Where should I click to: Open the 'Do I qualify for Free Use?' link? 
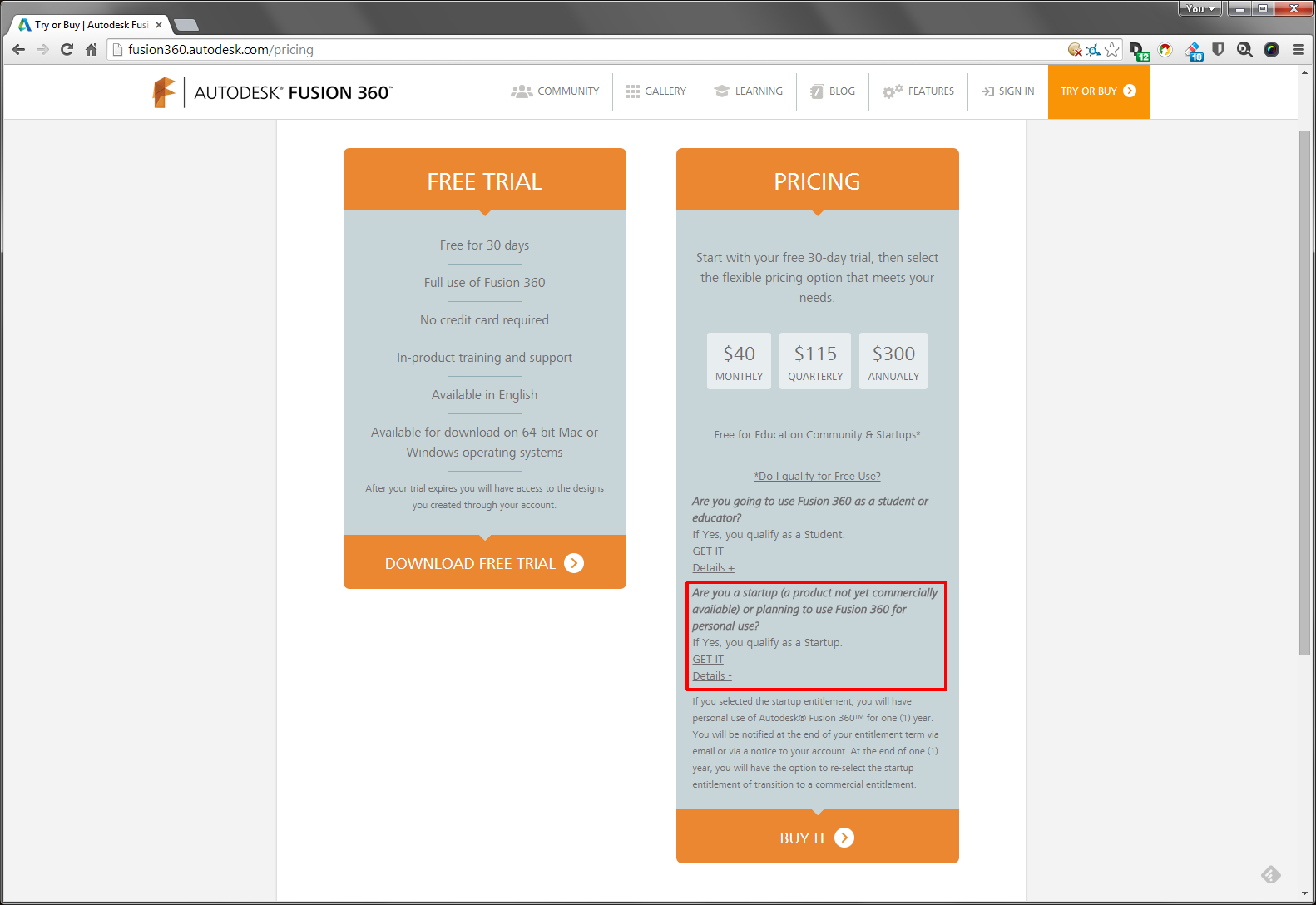tap(817, 477)
